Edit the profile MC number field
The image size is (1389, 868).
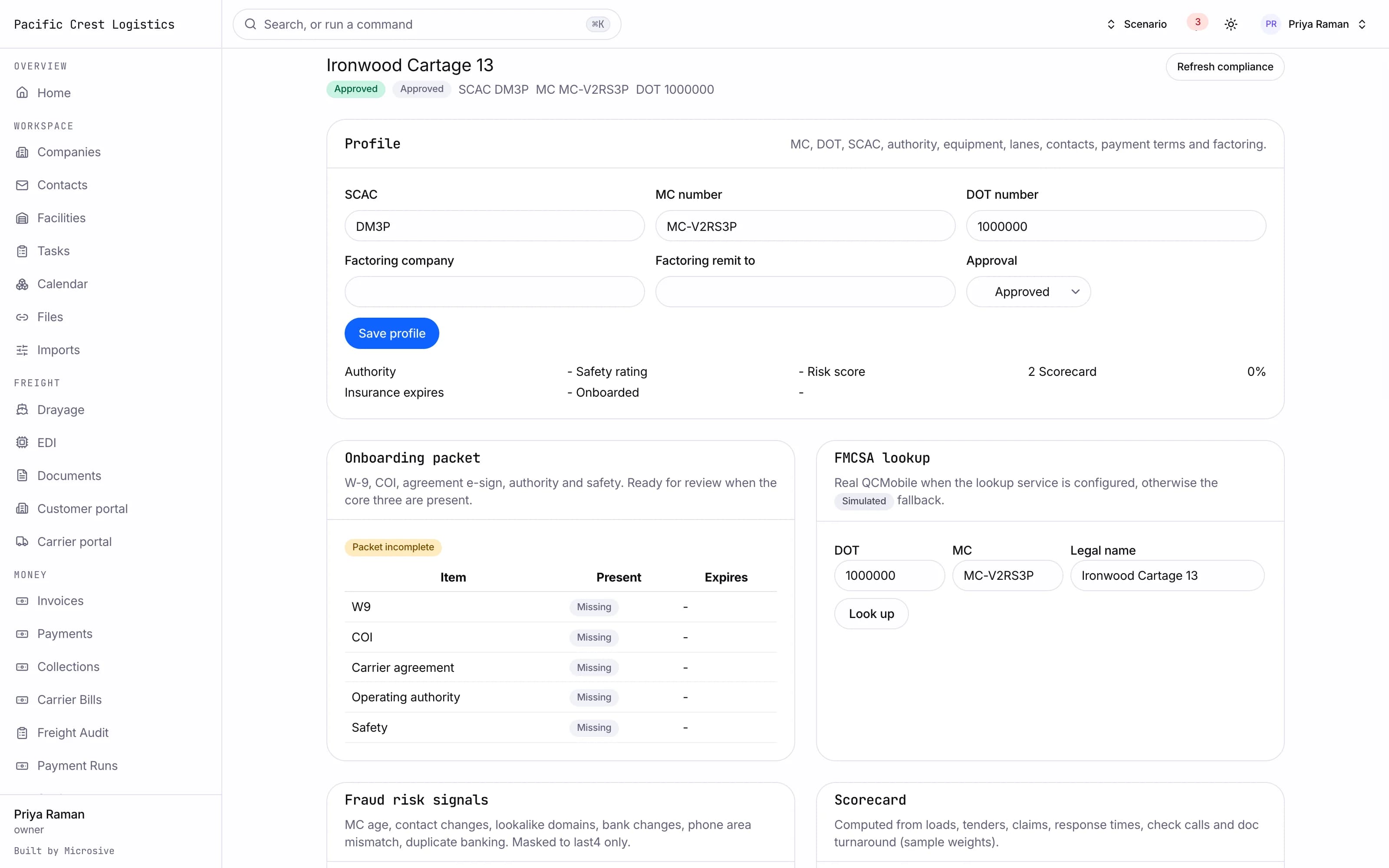(x=805, y=226)
